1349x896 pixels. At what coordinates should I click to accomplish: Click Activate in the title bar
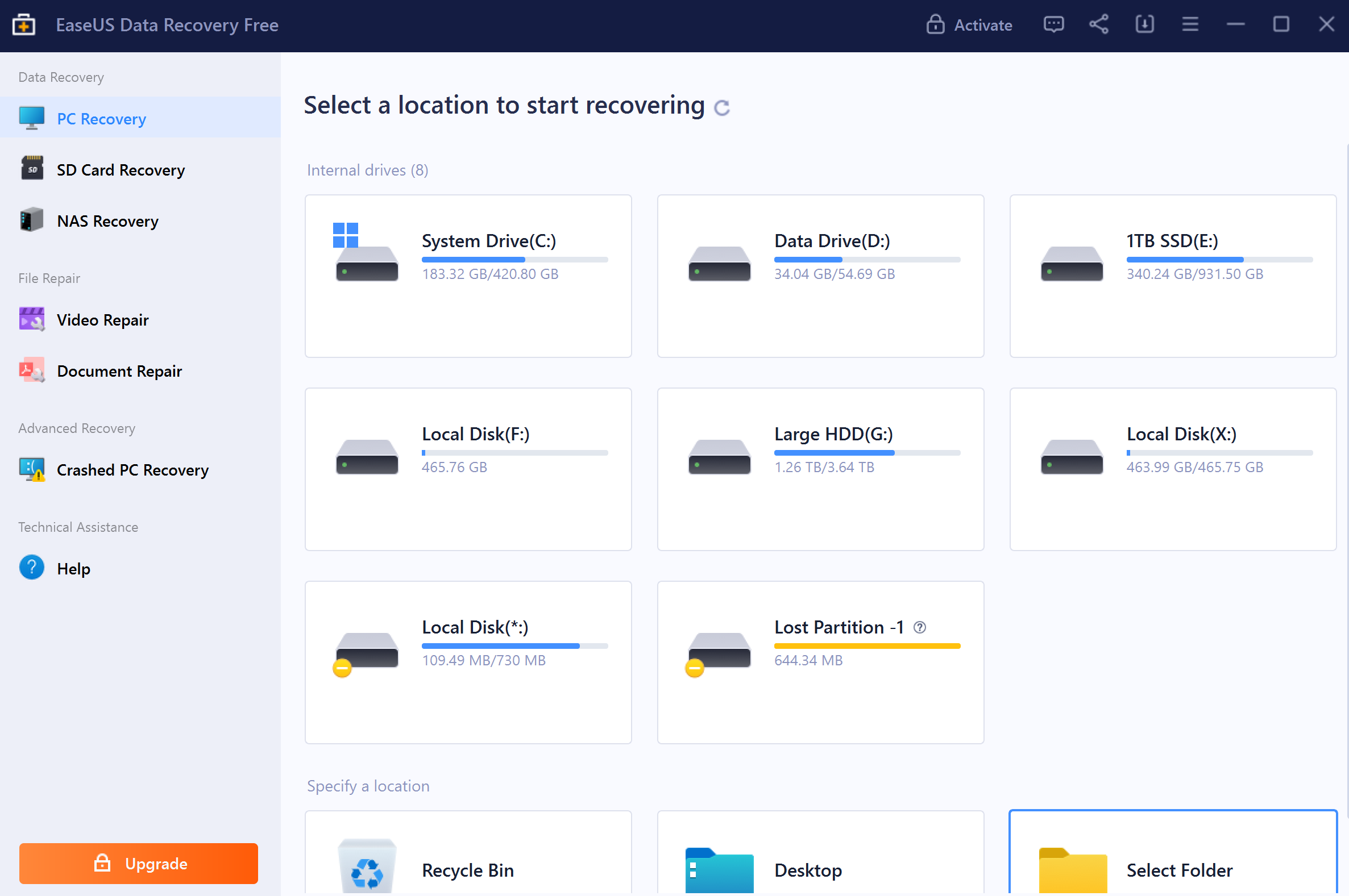tap(969, 25)
